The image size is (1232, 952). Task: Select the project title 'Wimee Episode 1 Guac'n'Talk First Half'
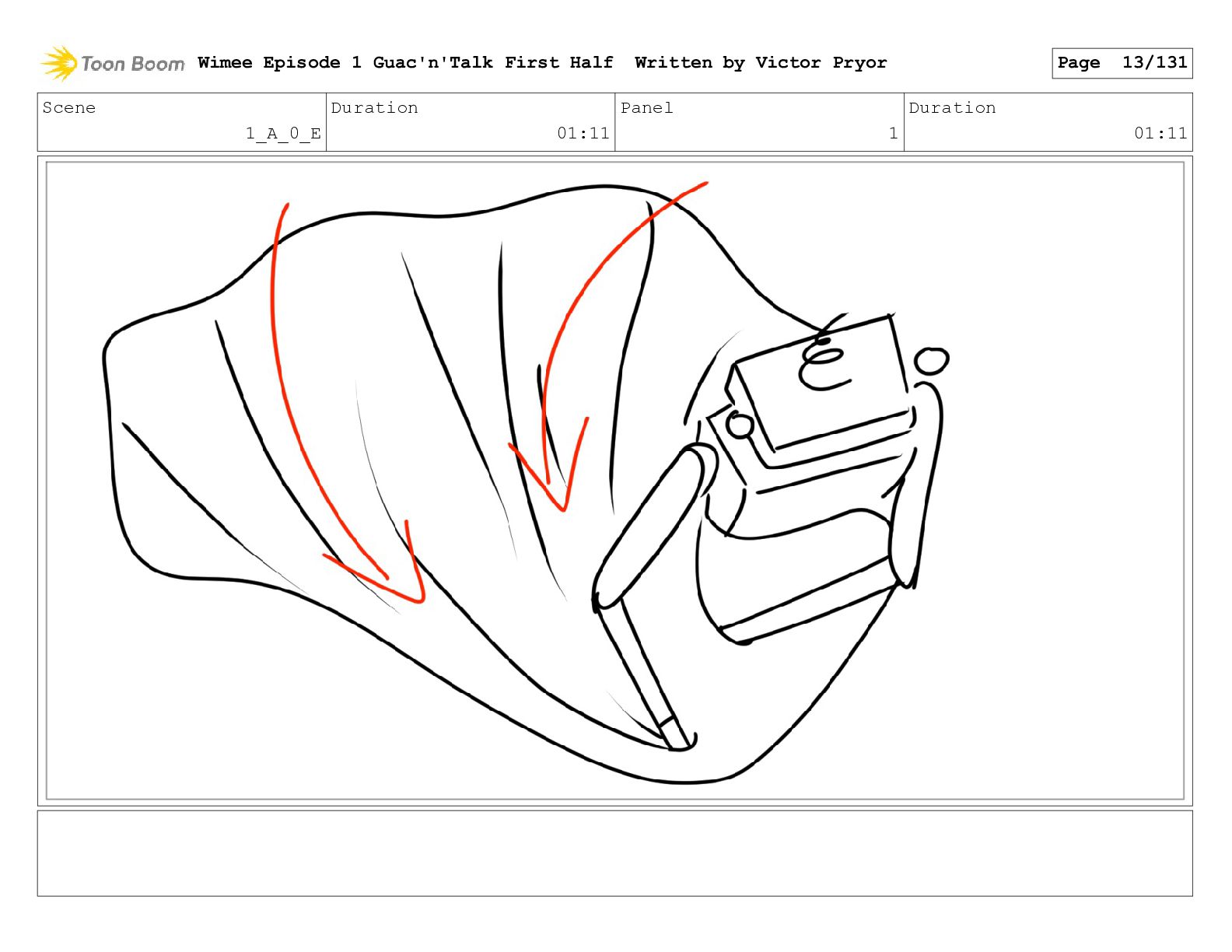click(405, 63)
